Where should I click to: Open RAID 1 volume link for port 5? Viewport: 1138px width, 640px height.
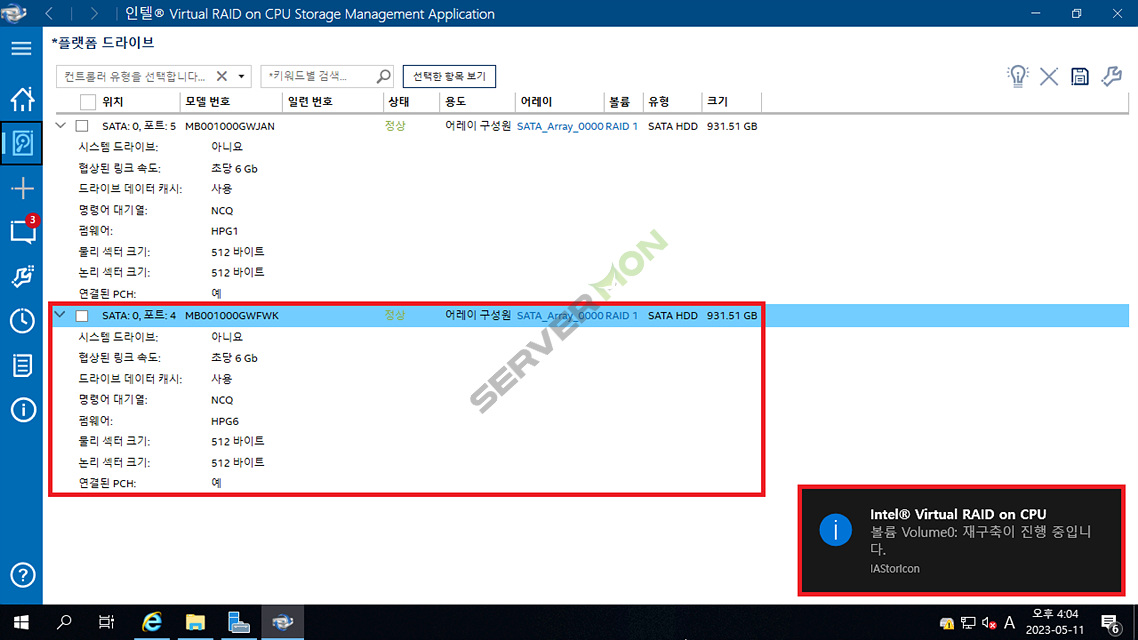point(621,126)
